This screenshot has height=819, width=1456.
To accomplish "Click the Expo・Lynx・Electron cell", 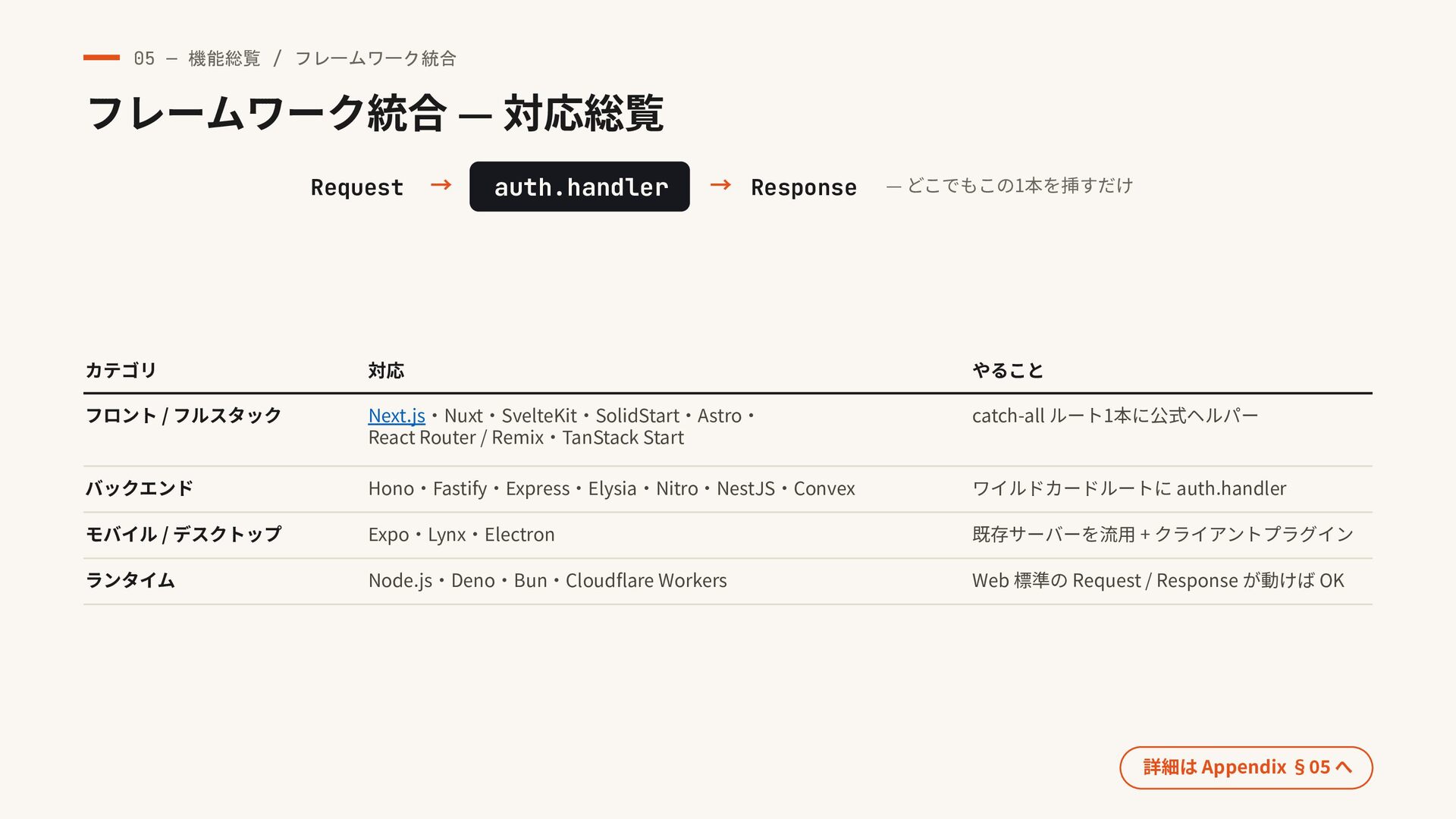I will click(x=461, y=535).
